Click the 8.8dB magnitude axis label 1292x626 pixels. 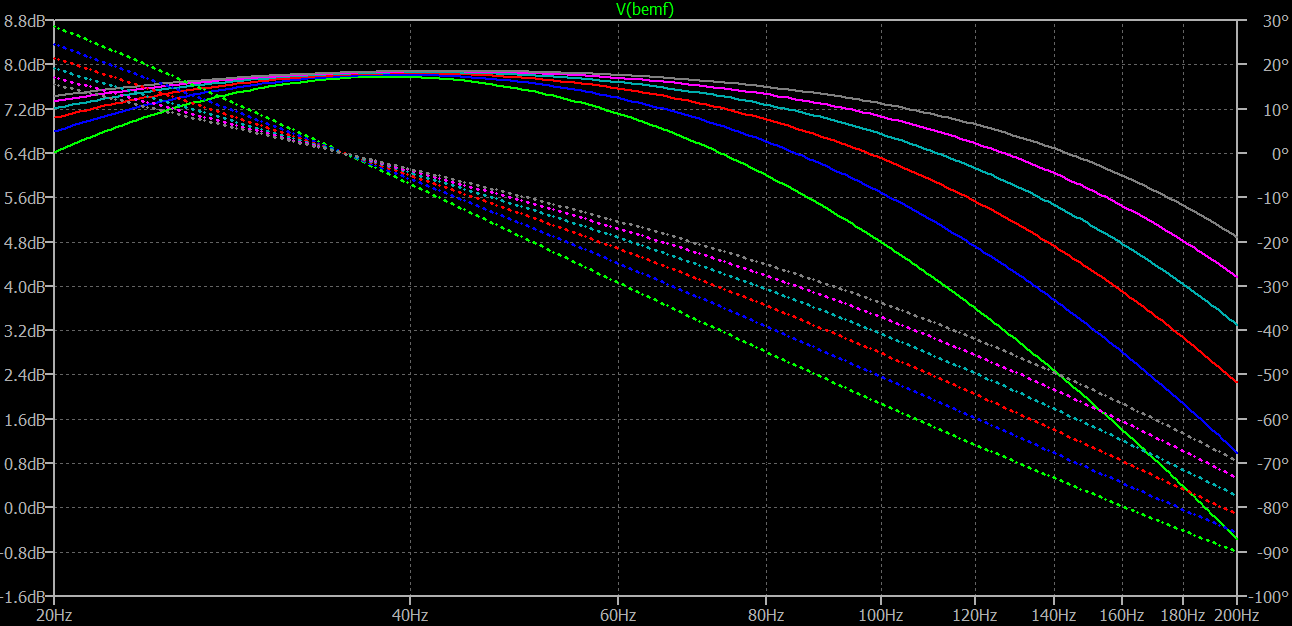[27, 20]
